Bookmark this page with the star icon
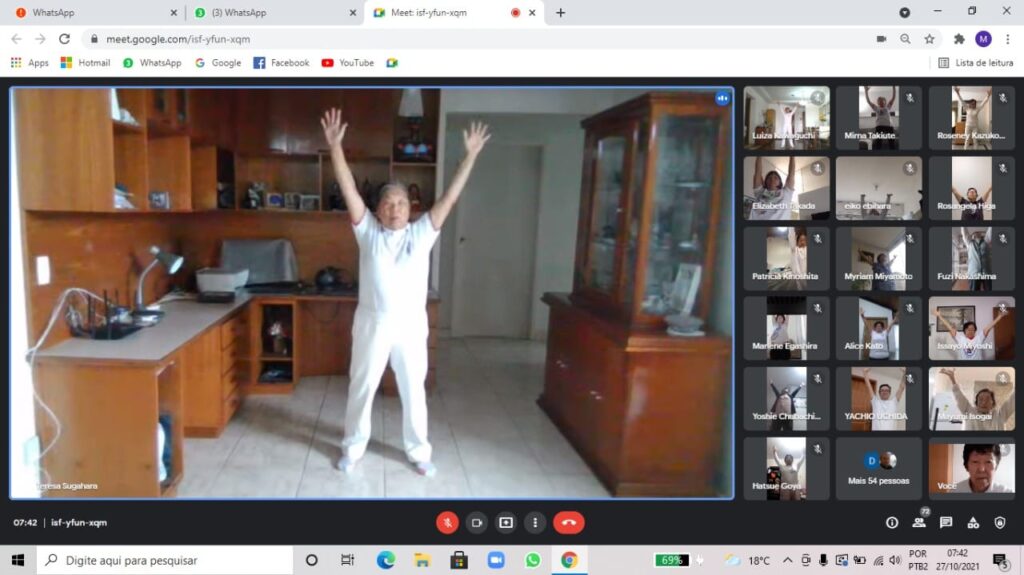This screenshot has width=1024, height=575. point(929,39)
